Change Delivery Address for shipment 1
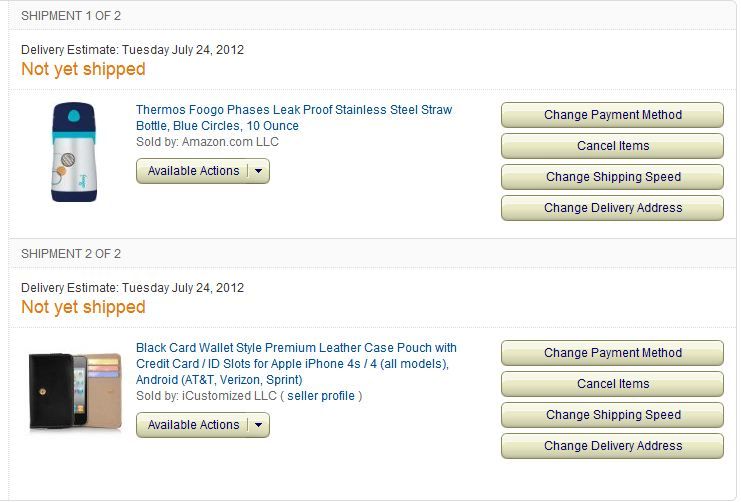This screenshot has height=502, width=741. pyautogui.click(x=612, y=208)
